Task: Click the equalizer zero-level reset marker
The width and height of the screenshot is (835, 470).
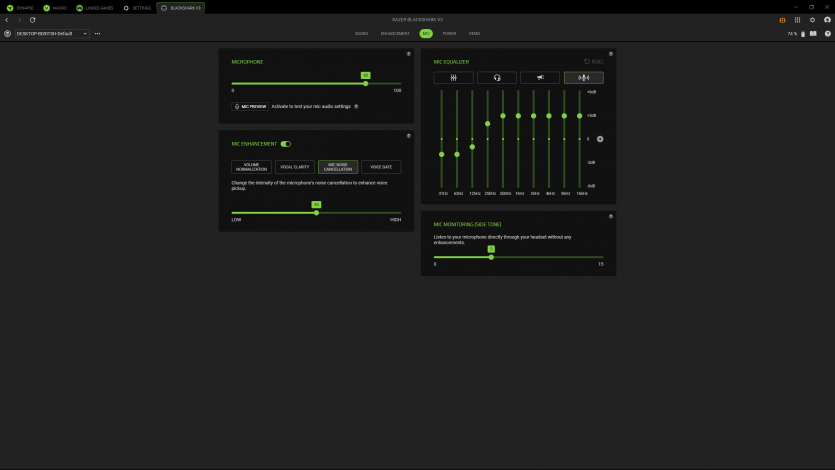Action: click(x=600, y=139)
